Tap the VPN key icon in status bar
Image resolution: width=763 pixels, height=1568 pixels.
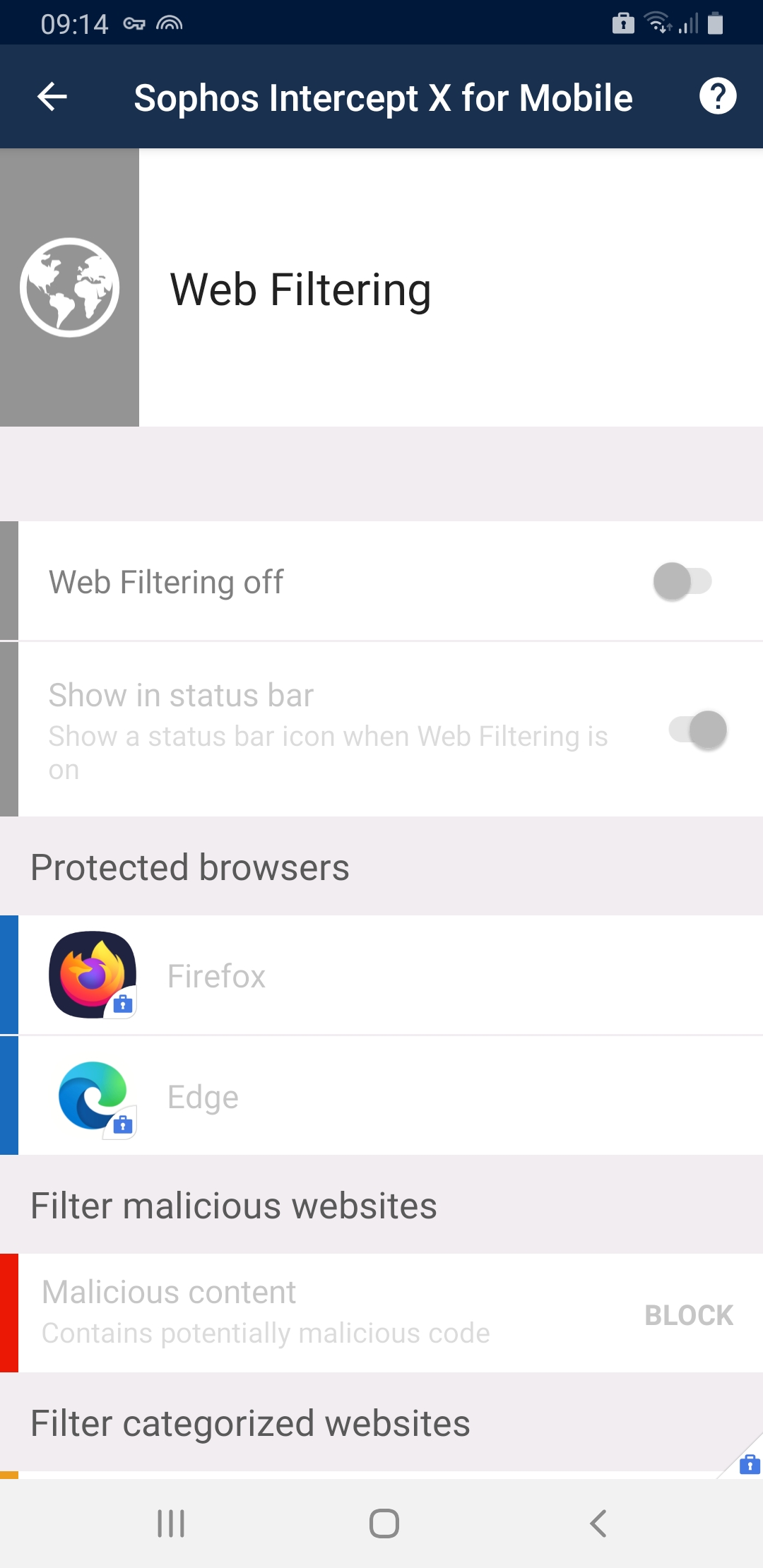tap(134, 24)
